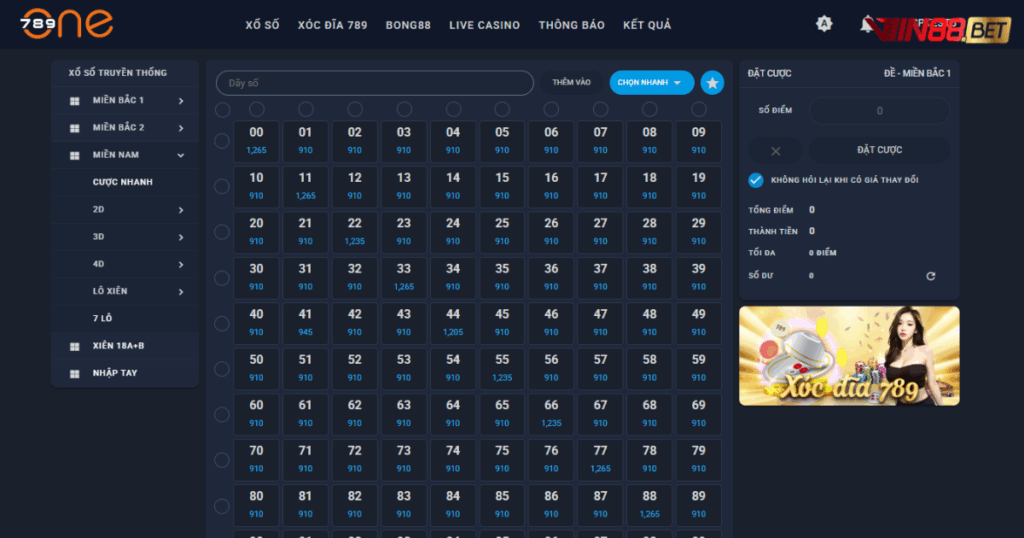Refresh the Số Dư balance
The image size is (1024, 538).
pyautogui.click(x=931, y=276)
